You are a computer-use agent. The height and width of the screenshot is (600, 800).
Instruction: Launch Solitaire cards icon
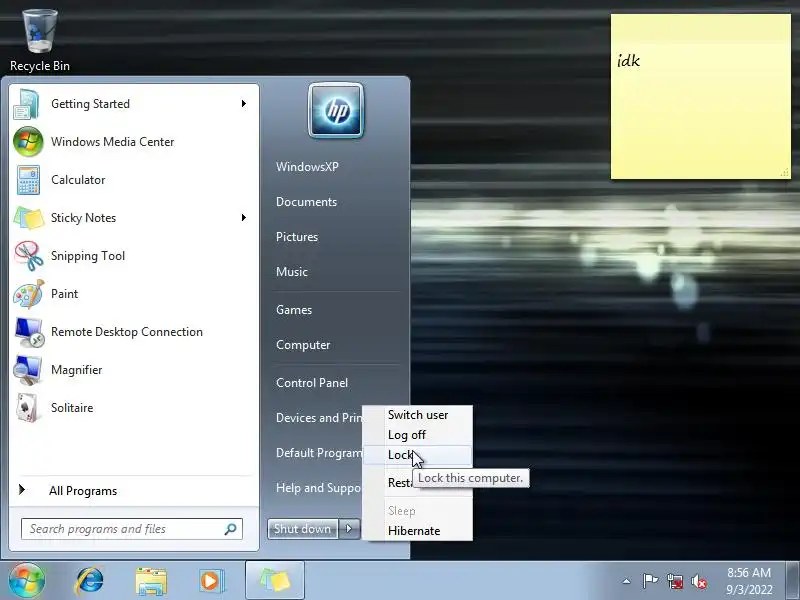(27, 408)
